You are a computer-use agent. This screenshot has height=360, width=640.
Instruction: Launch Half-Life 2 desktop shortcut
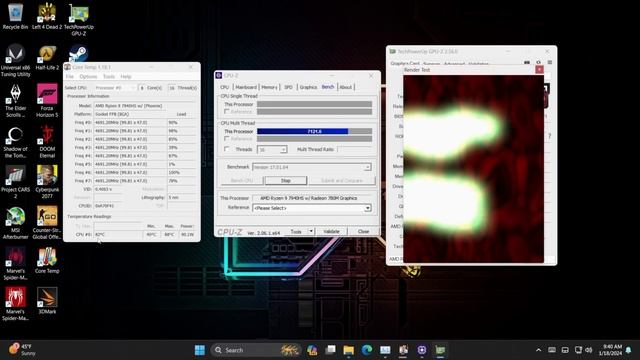[x=47, y=57]
